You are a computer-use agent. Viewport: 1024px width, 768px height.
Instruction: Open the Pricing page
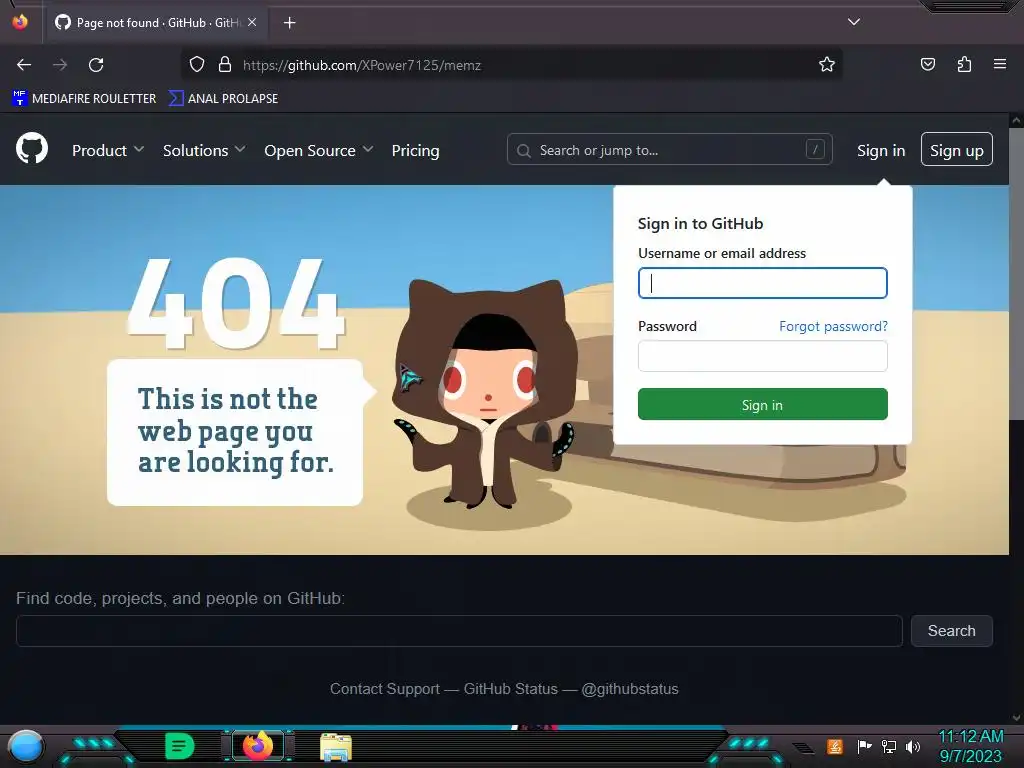point(415,150)
